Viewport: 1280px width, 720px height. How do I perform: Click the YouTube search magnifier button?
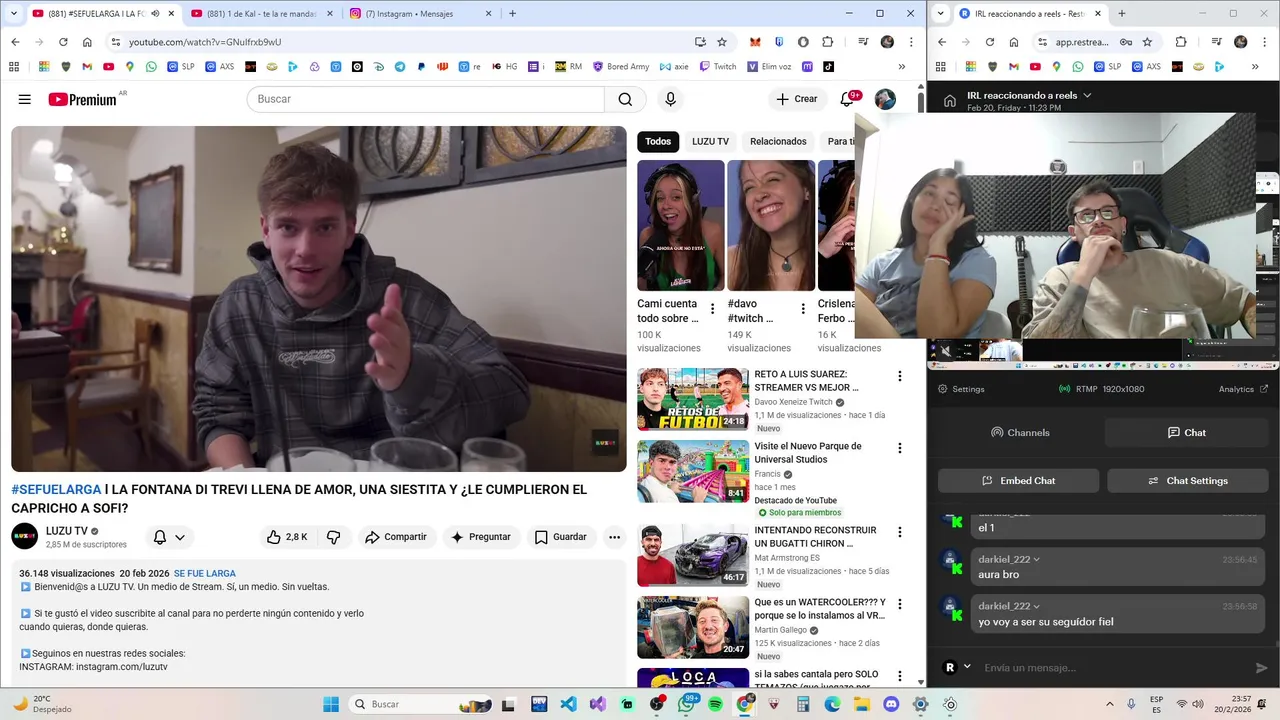click(x=625, y=99)
